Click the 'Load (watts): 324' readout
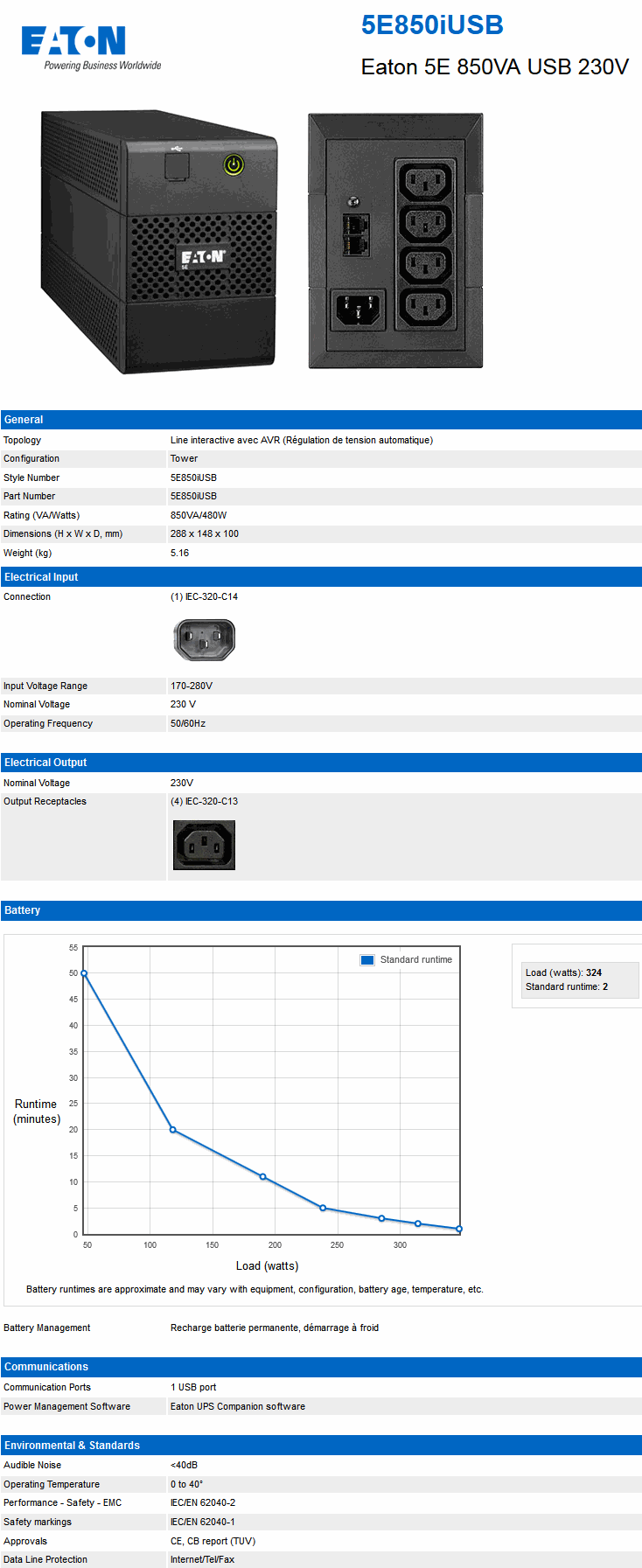The height and width of the screenshot is (1568, 642). [x=563, y=972]
